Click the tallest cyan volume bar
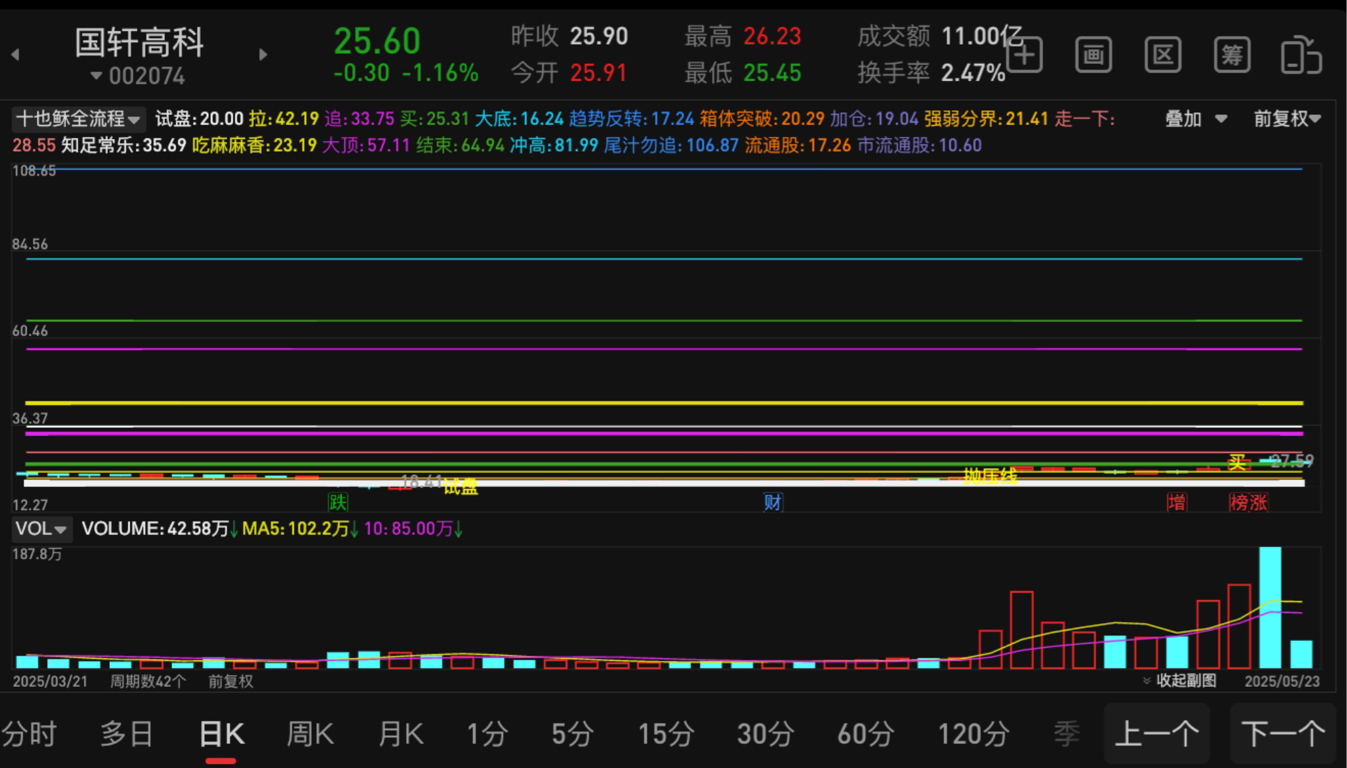Image resolution: width=1347 pixels, height=768 pixels. click(x=1270, y=607)
